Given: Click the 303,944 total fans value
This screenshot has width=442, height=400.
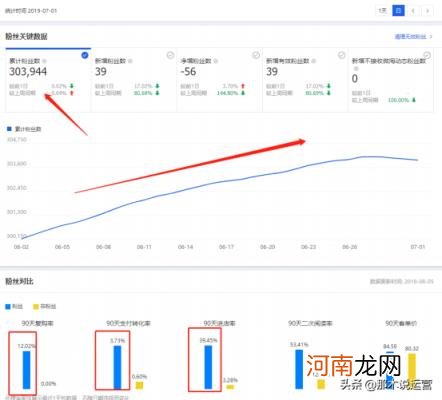Looking at the screenshot, I should coord(28,72).
